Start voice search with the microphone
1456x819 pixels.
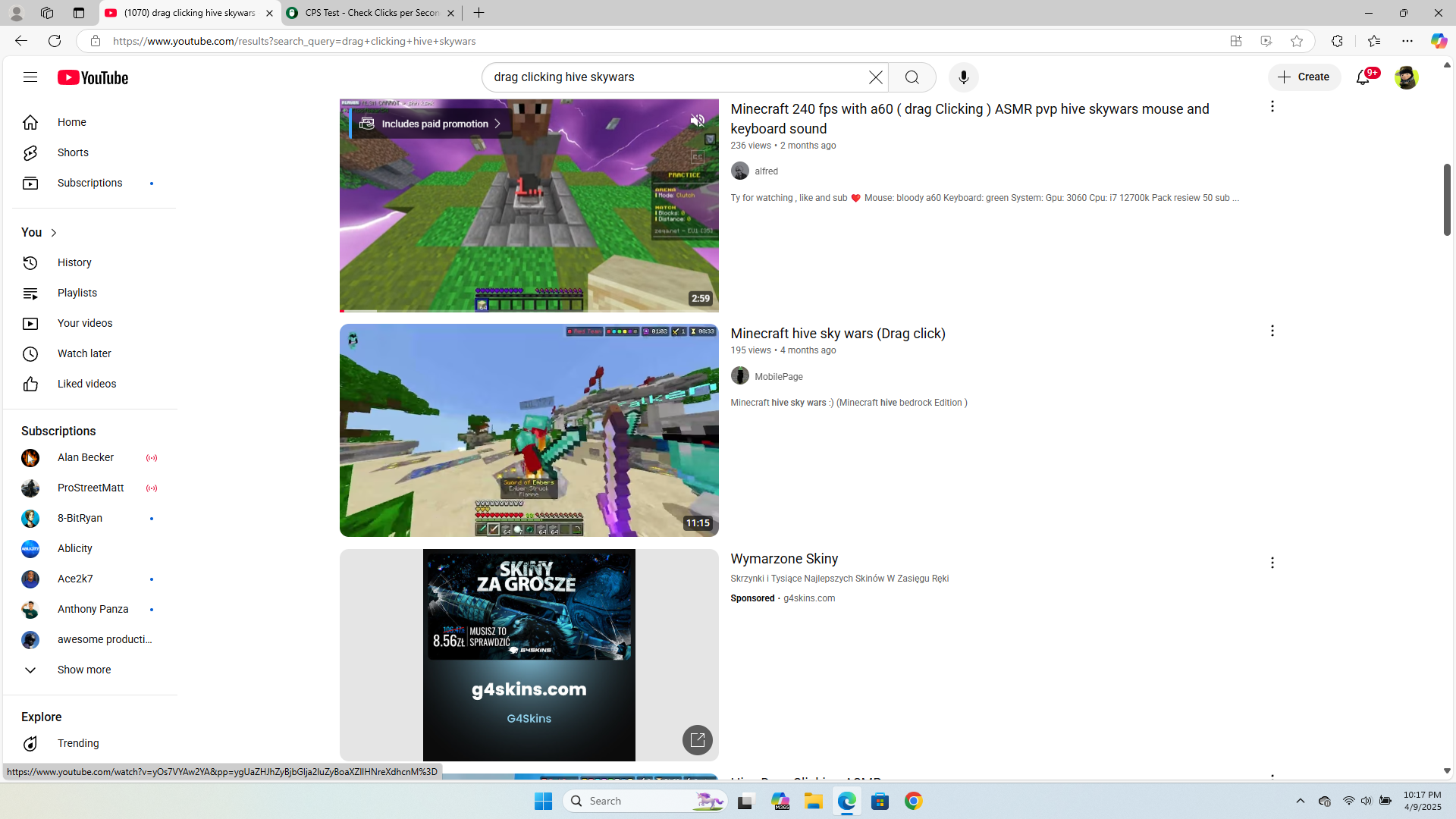coord(964,77)
